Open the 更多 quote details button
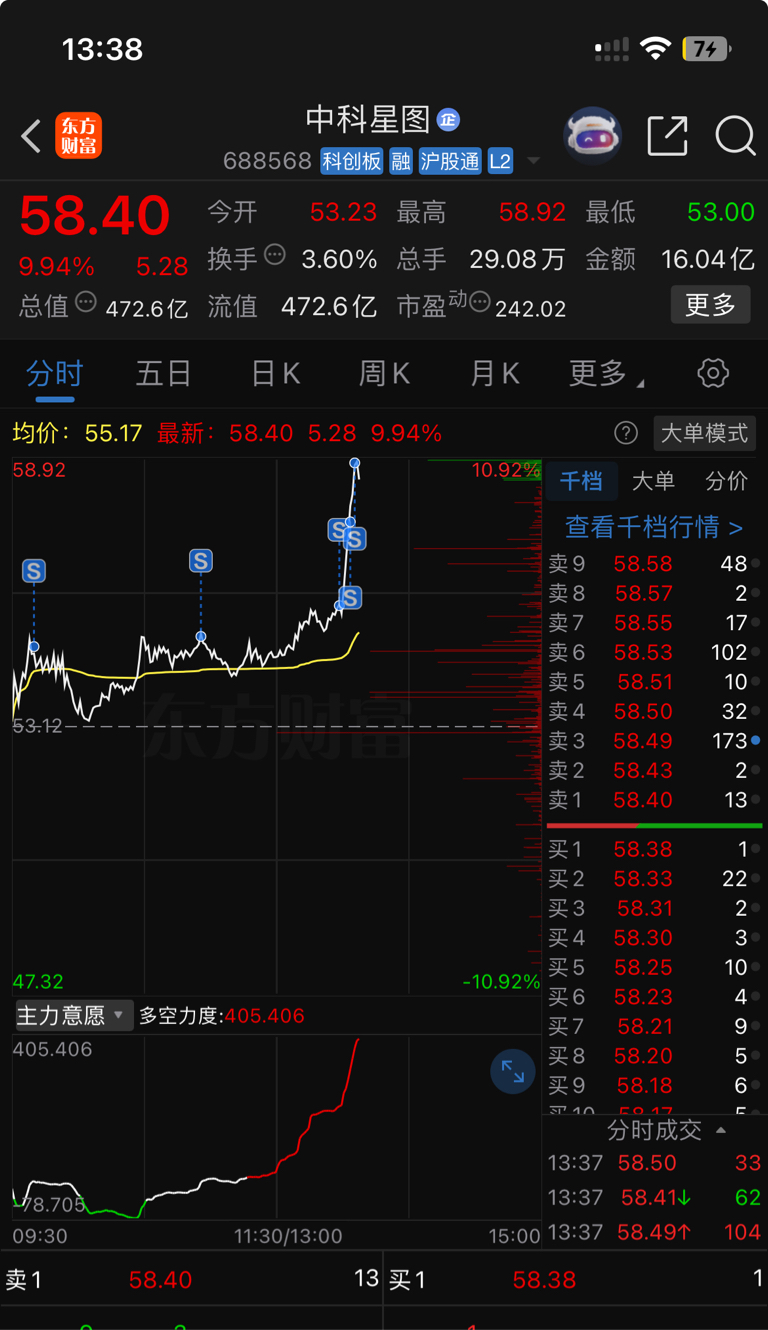Image resolution: width=768 pixels, height=1330 pixels. tap(710, 305)
